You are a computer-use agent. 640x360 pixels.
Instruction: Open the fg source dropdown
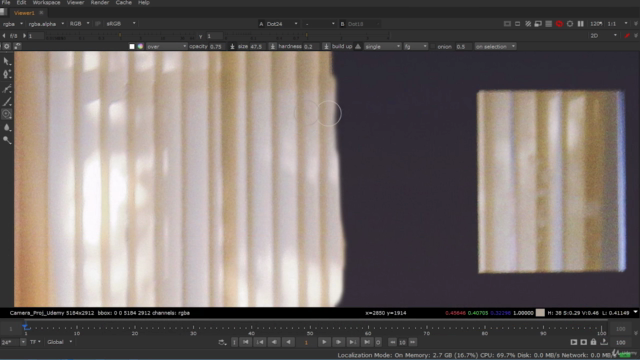click(416, 47)
